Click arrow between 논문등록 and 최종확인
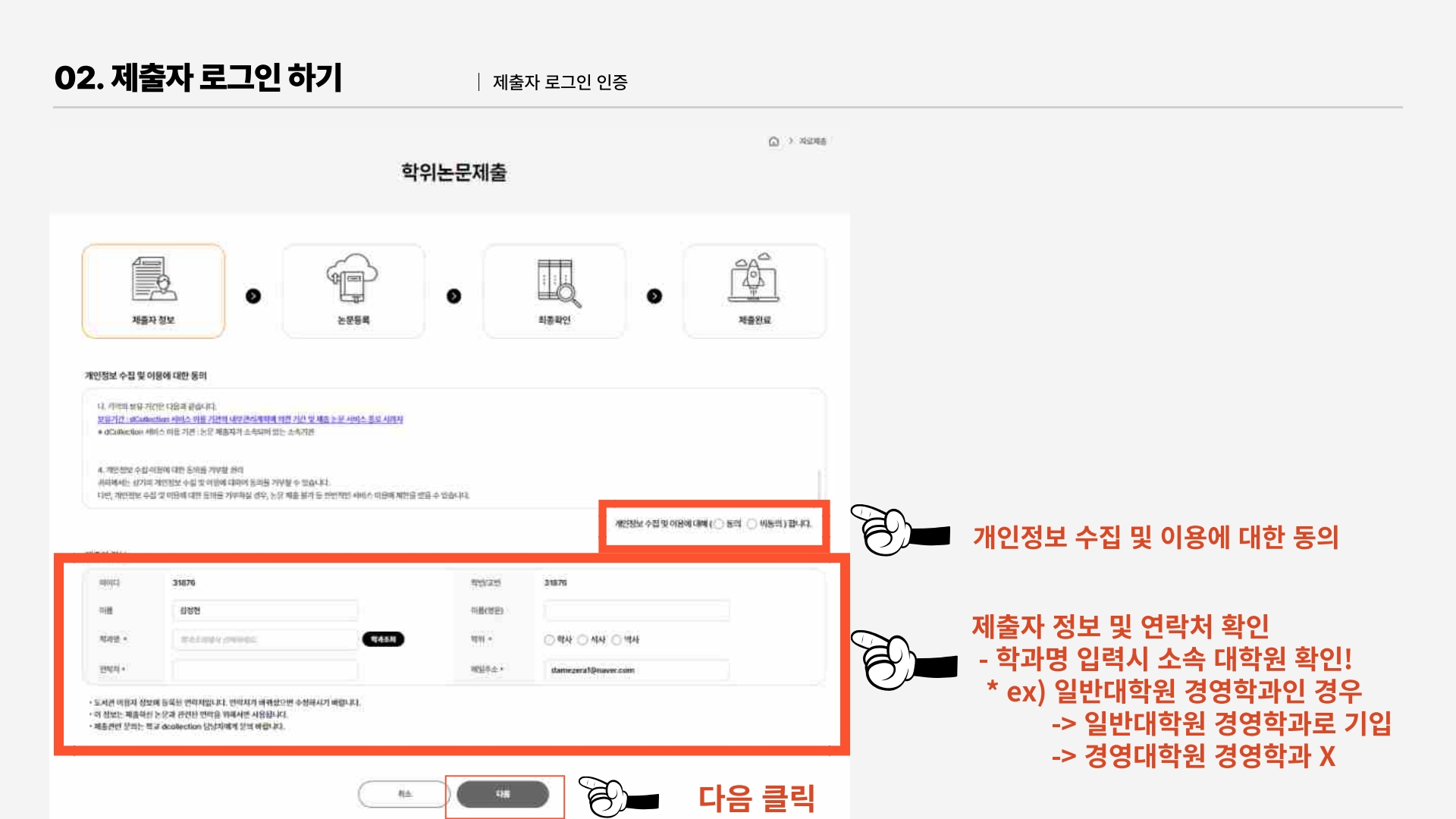1456x819 pixels. click(x=453, y=297)
